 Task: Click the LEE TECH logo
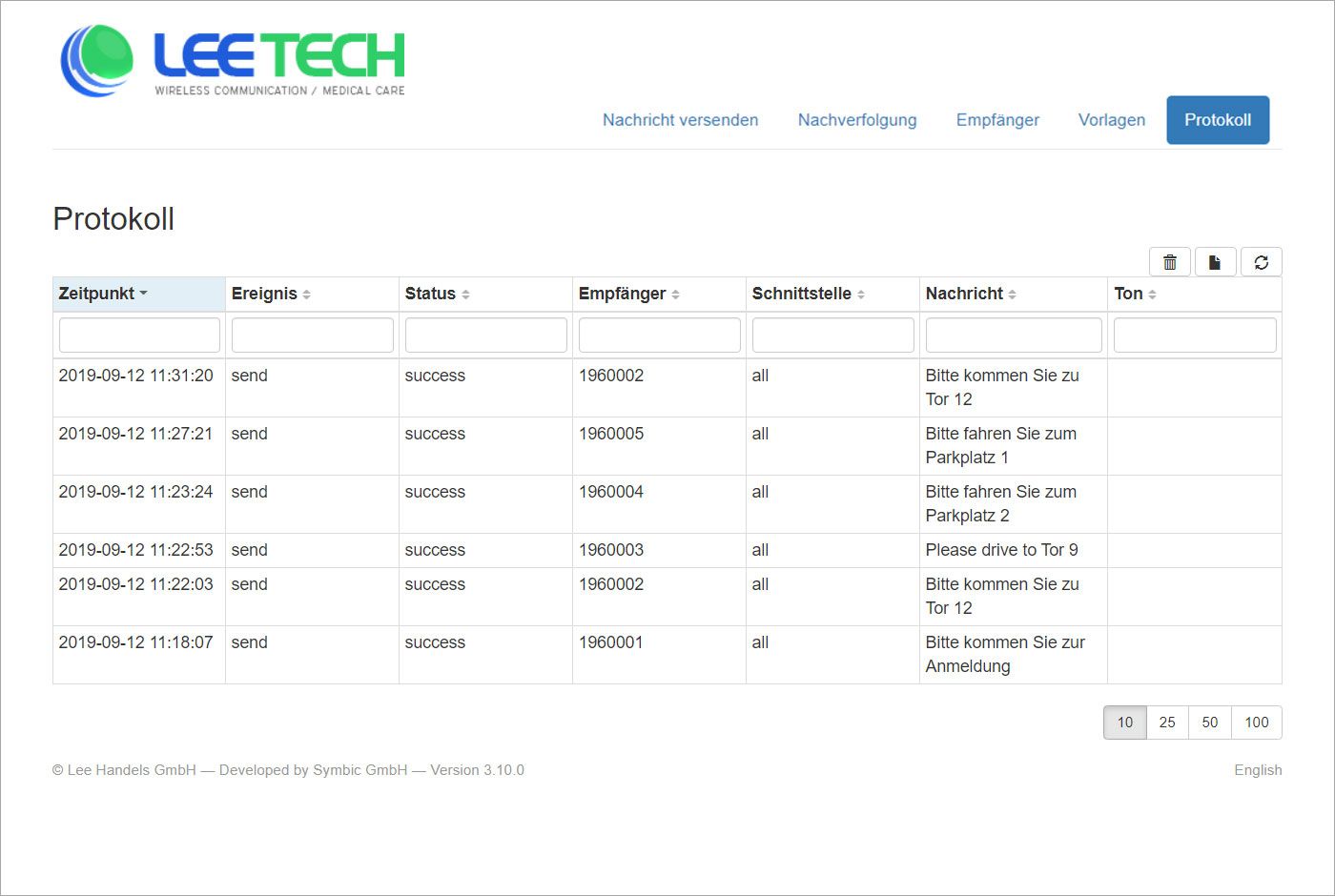pyautogui.click(x=232, y=60)
